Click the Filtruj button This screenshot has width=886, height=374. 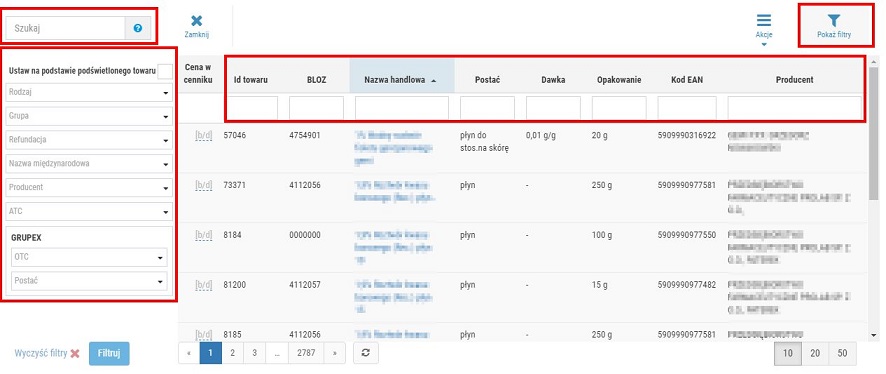tap(109, 354)
